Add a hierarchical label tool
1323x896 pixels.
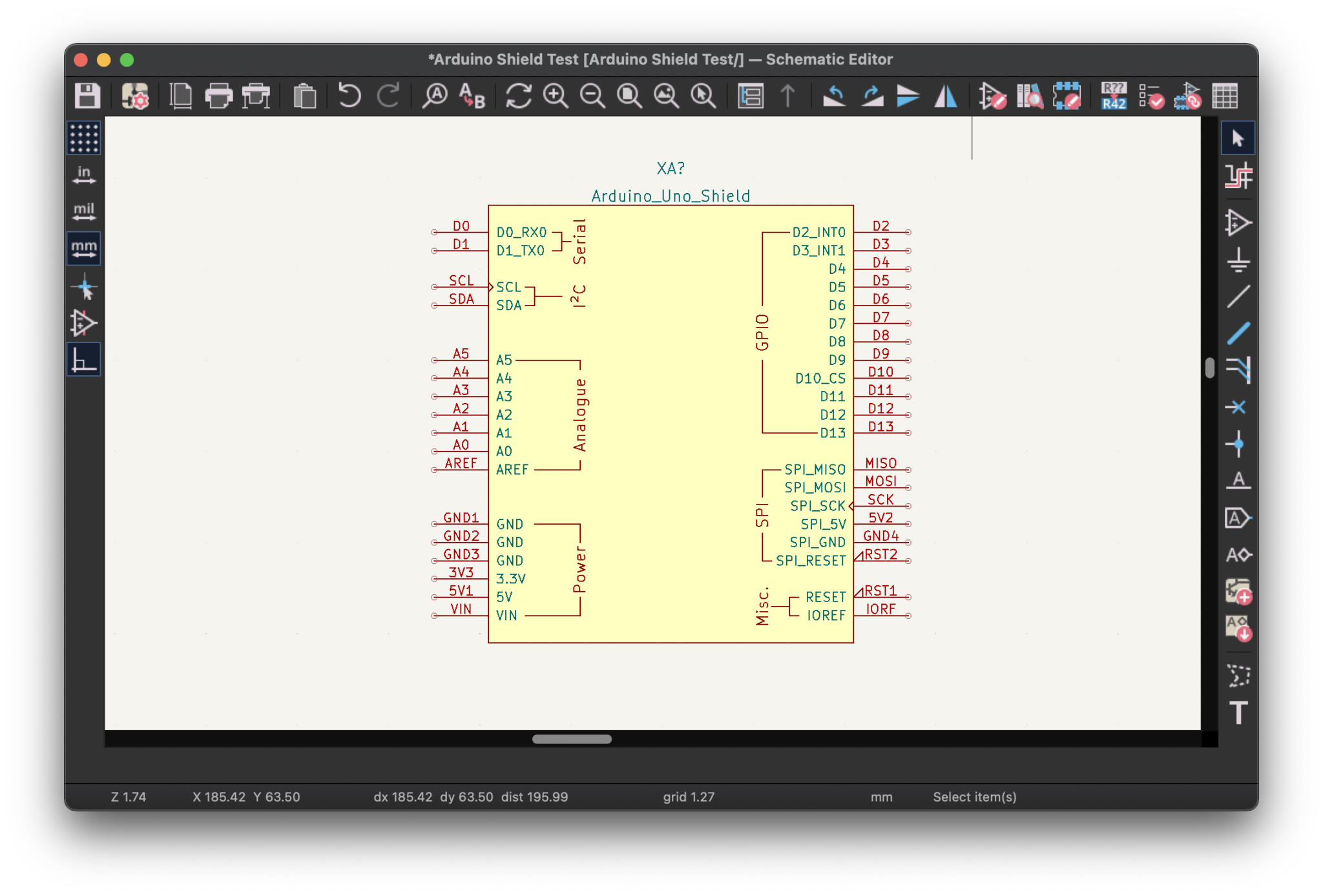[1238, 554]
